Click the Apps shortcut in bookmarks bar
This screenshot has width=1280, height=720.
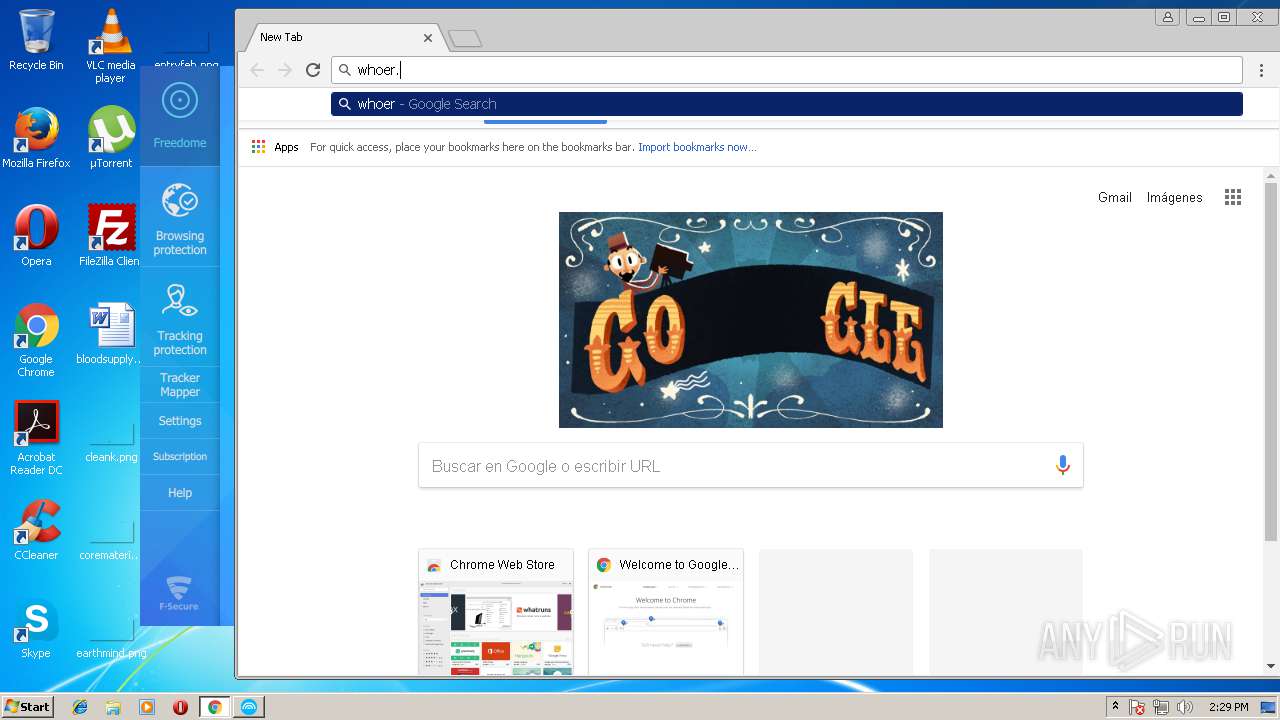click(275, 147)
